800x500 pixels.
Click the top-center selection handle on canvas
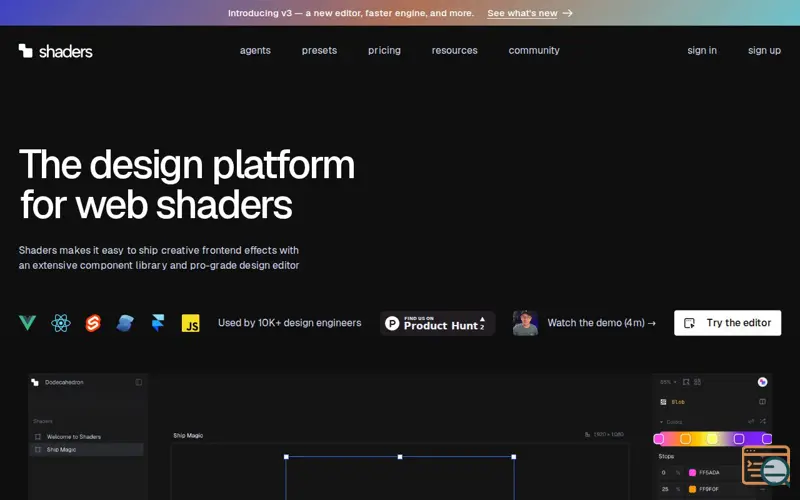click(400, 457)
